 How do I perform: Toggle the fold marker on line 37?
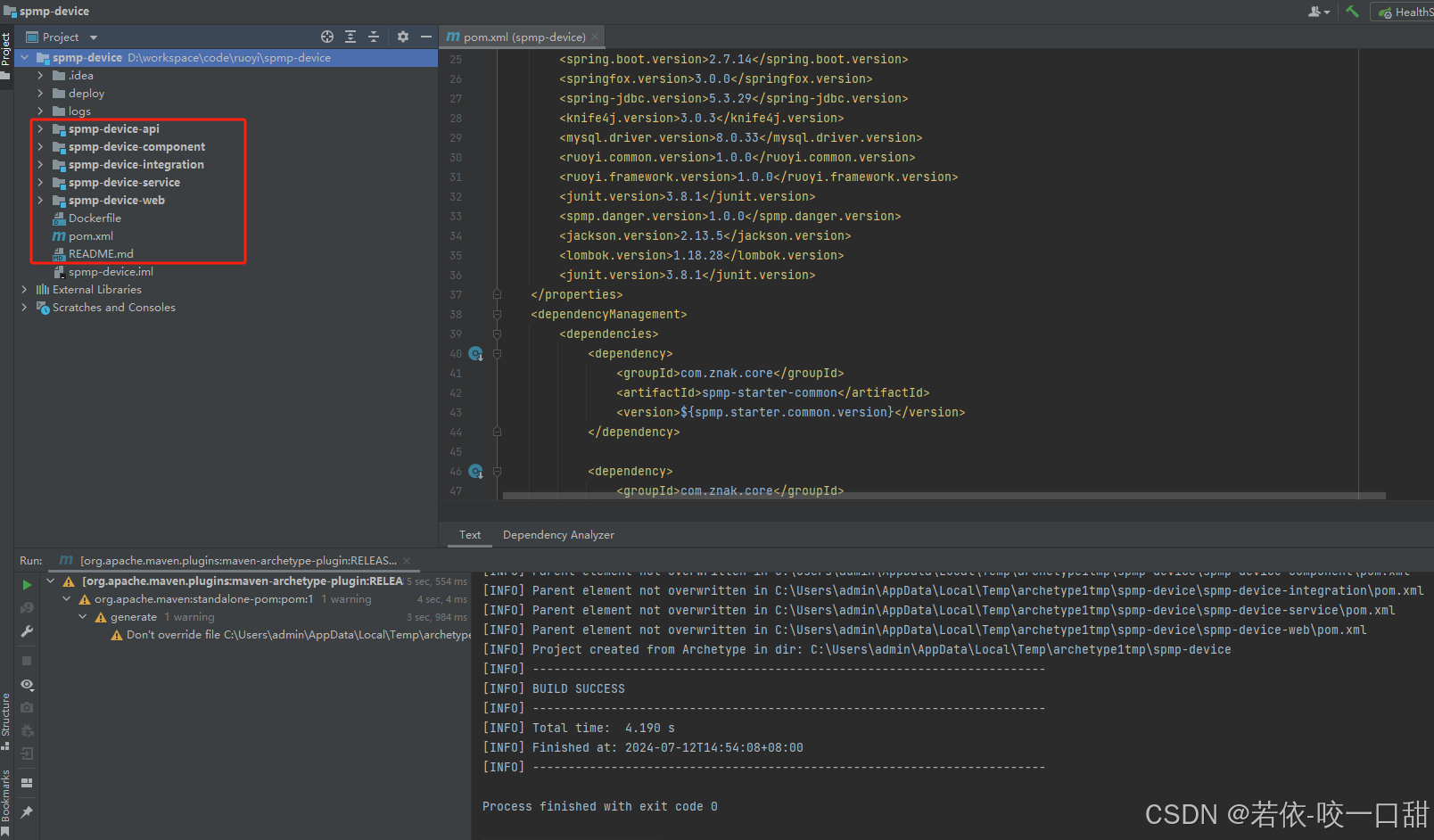[x=497, y=294]
